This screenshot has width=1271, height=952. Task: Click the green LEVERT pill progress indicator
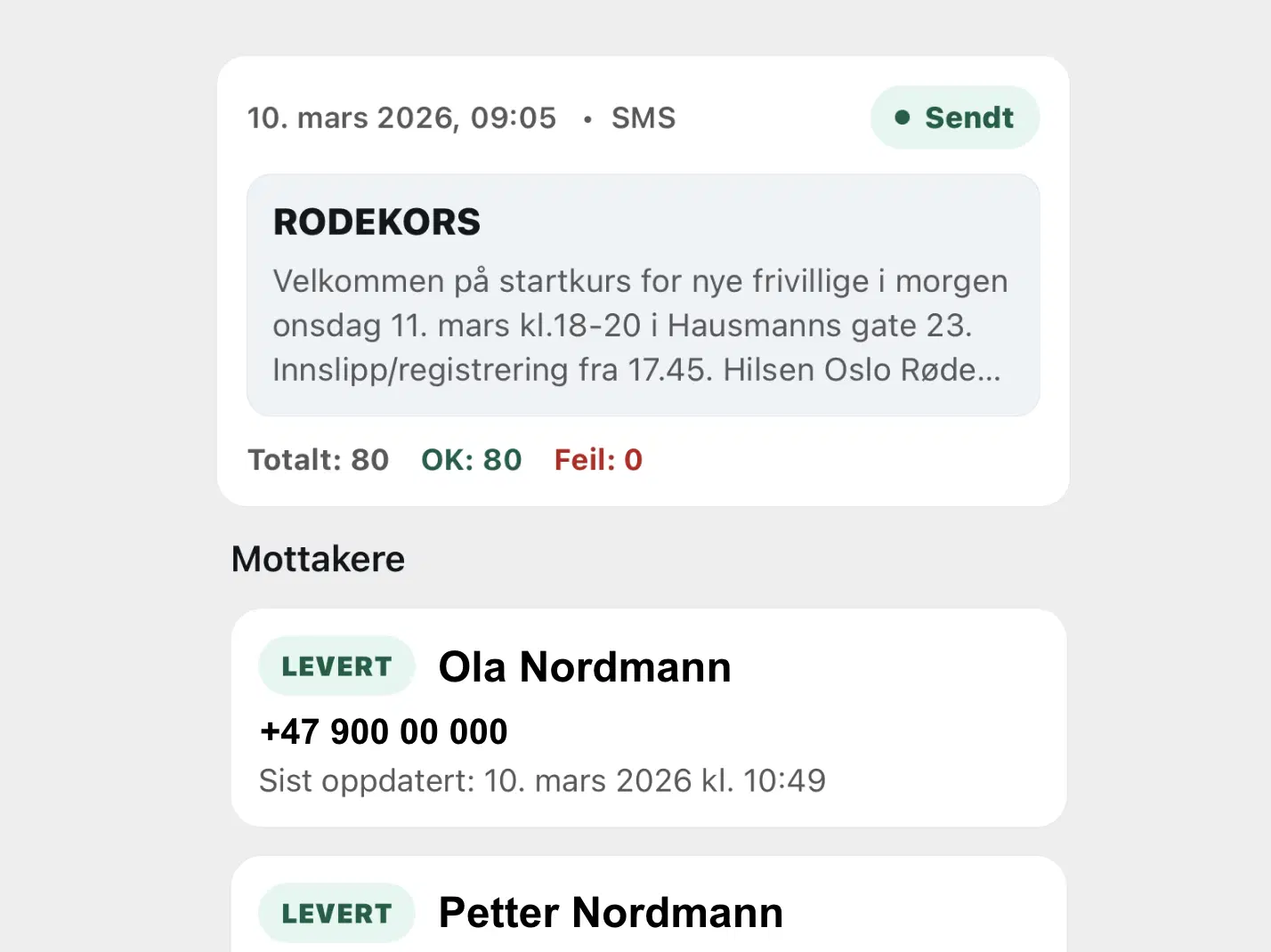coord(336,666)
